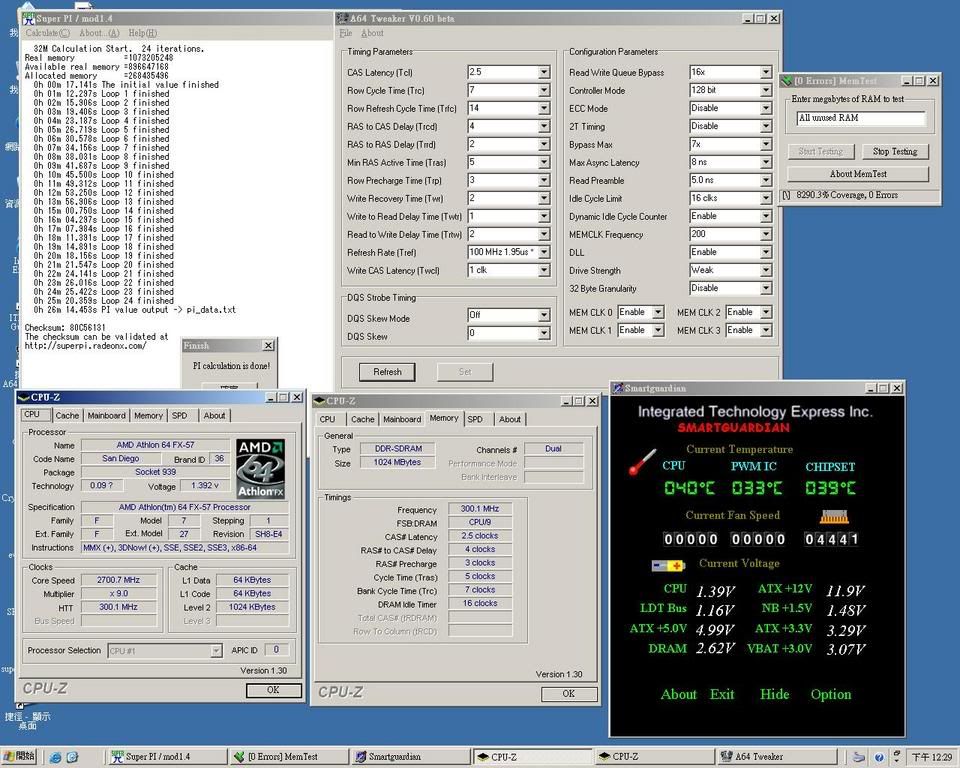The width and height of the screenshot is (960, 768).
Task: Open the Read Preamble dropdown
Action: point(766,181)
